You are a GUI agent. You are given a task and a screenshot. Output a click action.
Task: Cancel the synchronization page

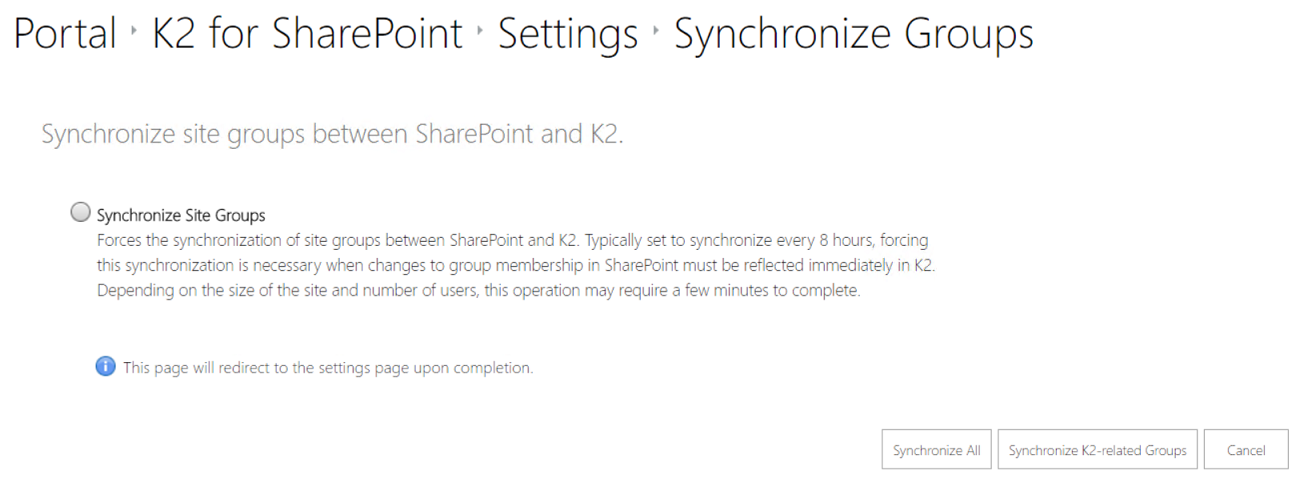[1245, 450]
